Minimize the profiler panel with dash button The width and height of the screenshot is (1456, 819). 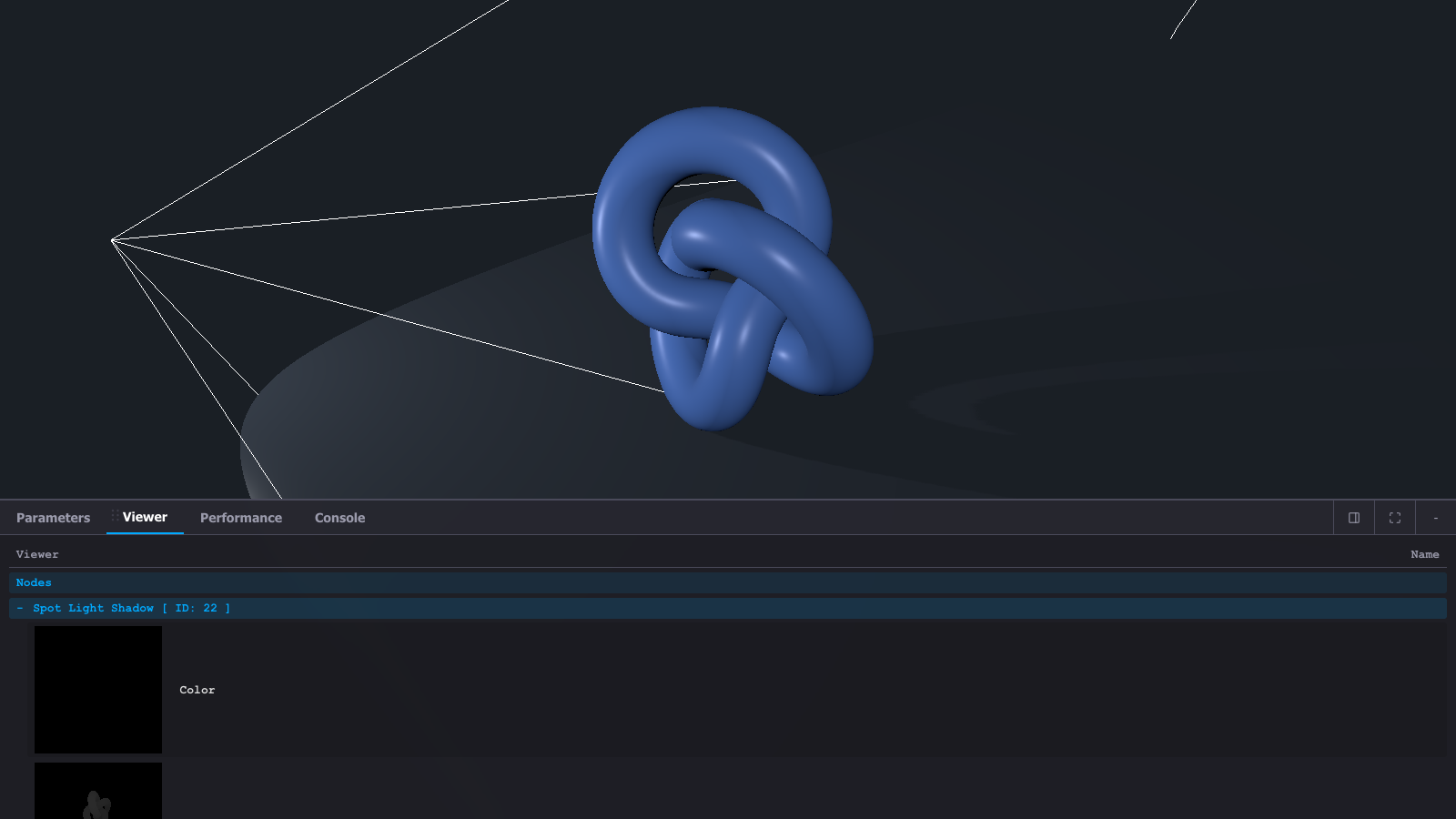1436,518
